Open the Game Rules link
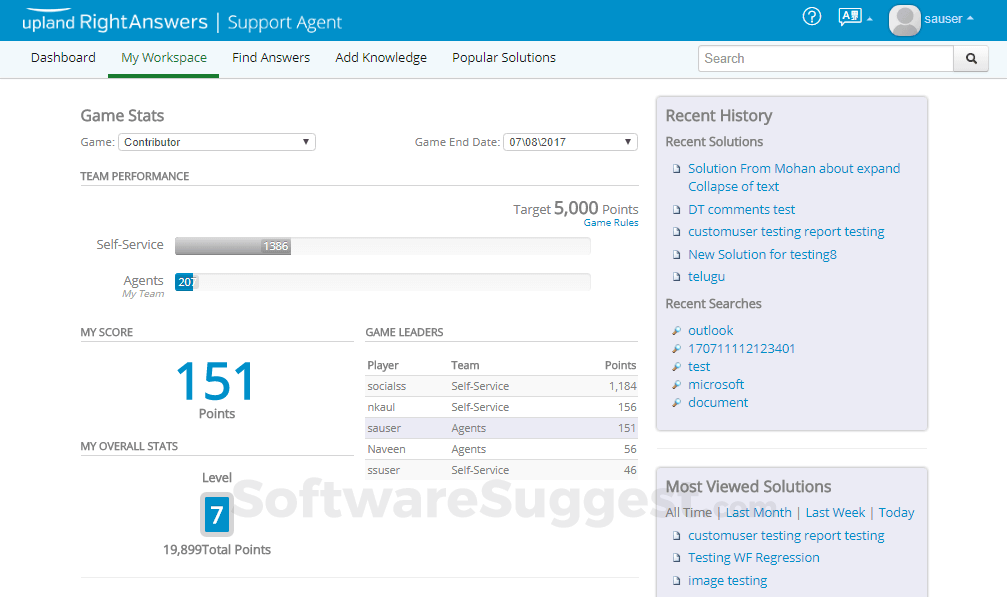 (x=610, y=223)
